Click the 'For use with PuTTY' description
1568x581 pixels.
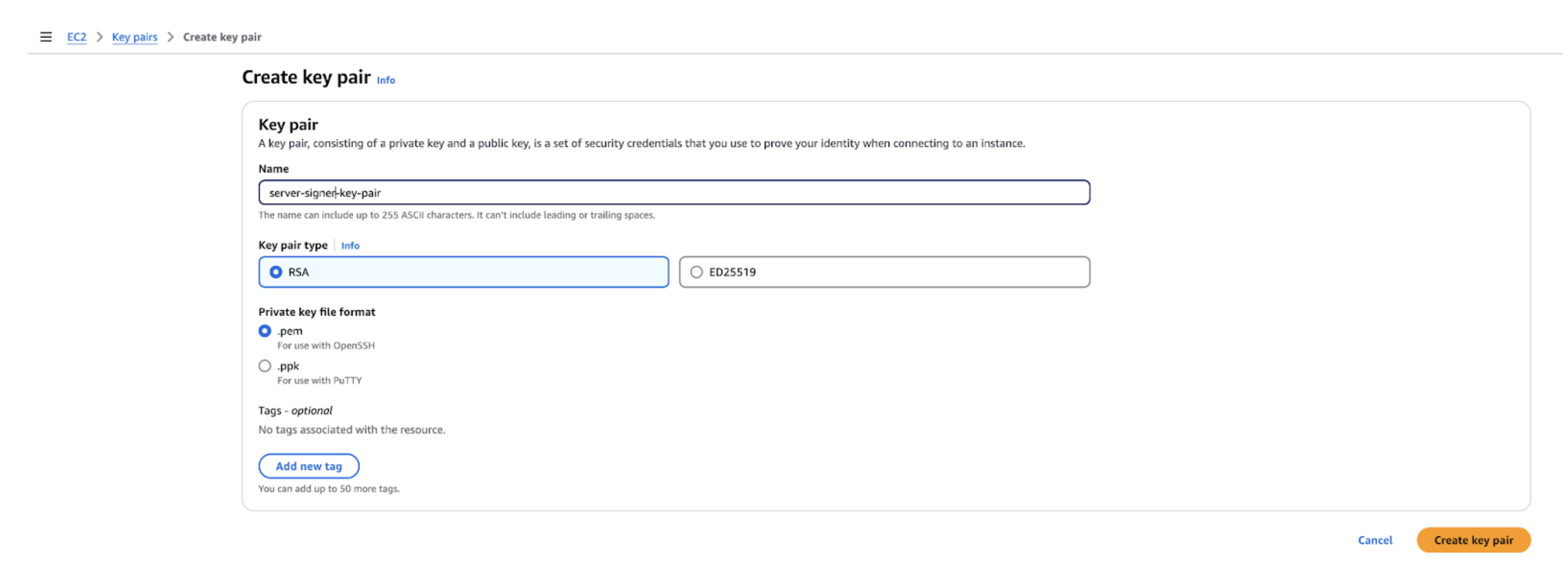[x=319, y=381]
